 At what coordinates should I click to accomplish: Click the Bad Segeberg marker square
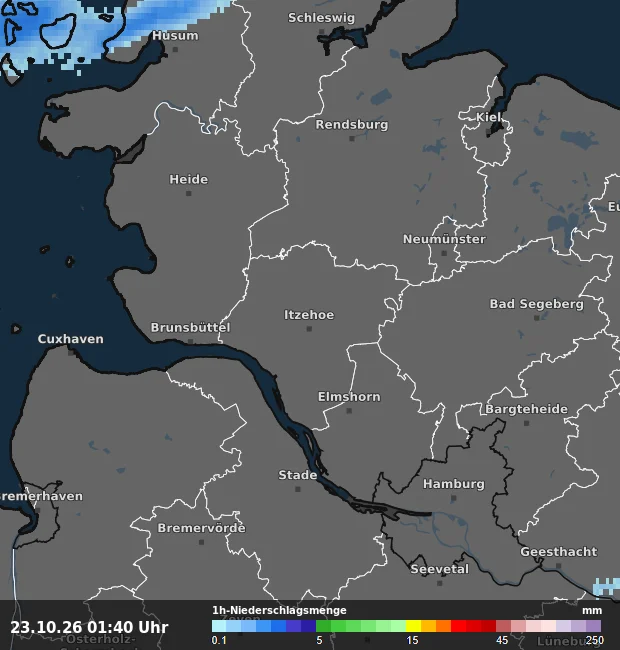(x=537, y=318)
